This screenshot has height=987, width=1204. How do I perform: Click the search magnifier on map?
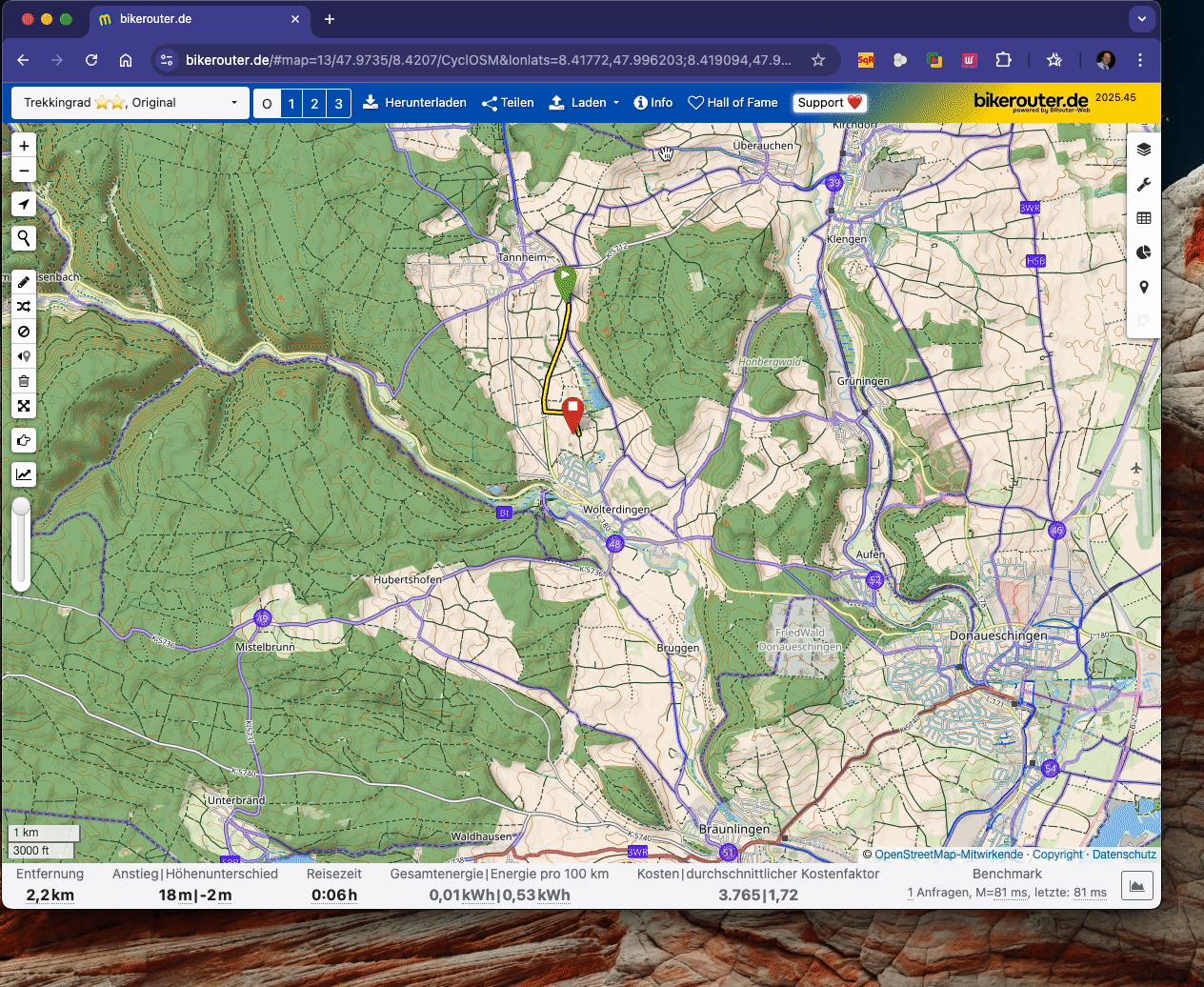24,238
